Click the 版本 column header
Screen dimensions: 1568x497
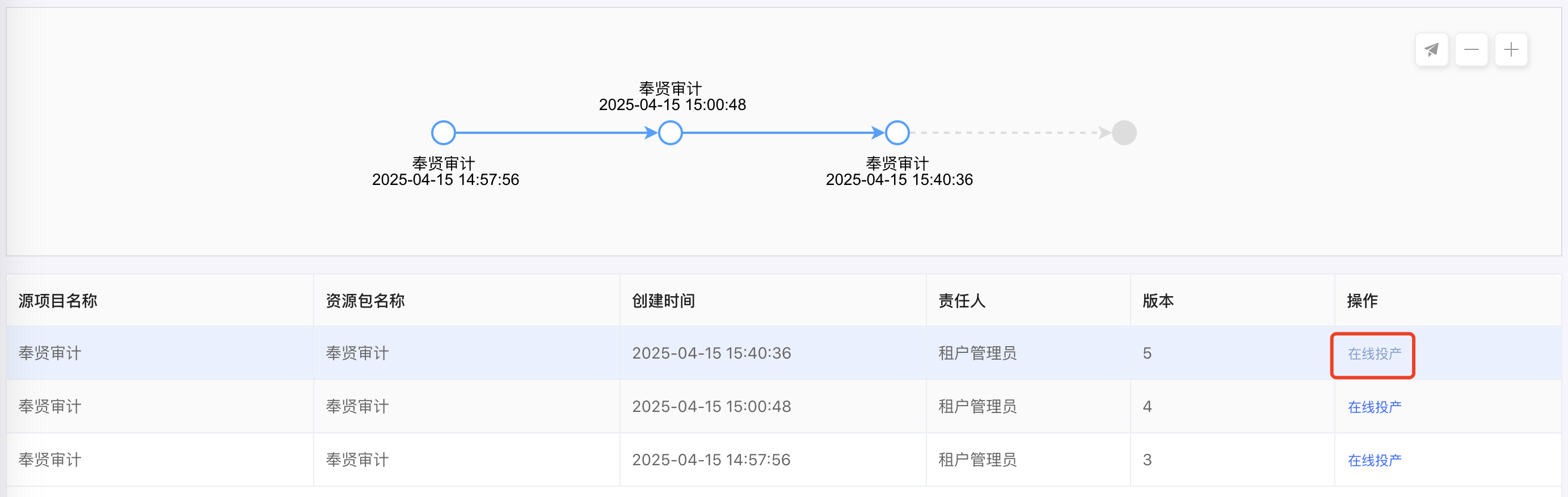[1158, 301]
